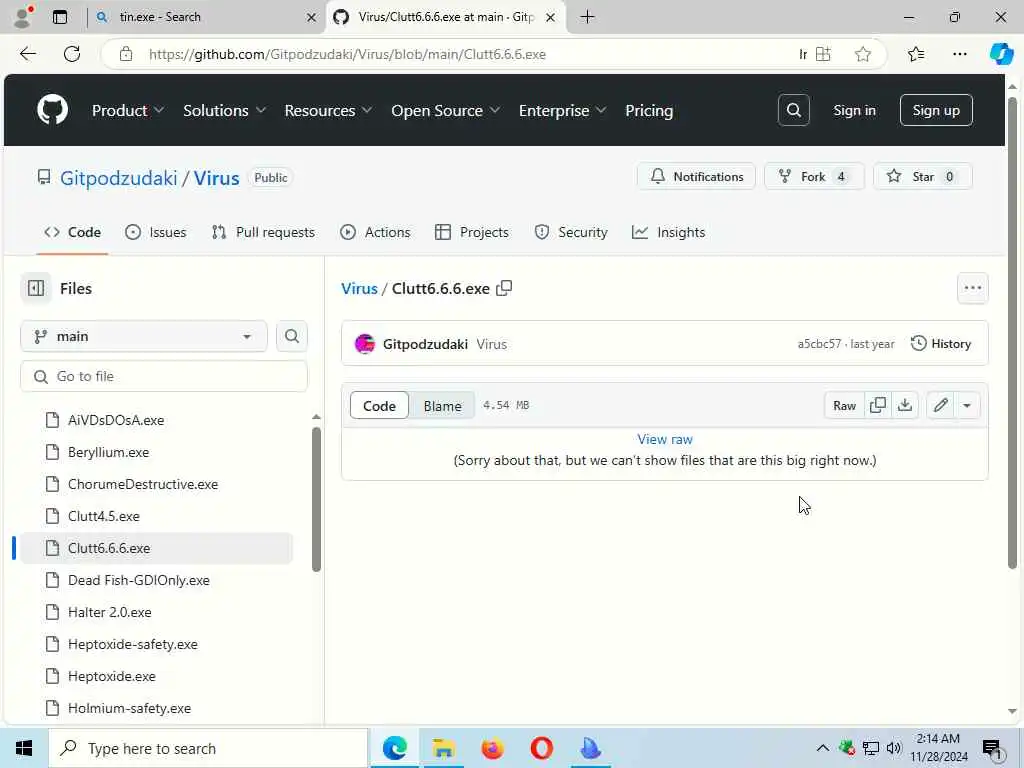Screen dimensions: 1024x768
Task: Open the Pricing page
Action: tap(648, 110)
